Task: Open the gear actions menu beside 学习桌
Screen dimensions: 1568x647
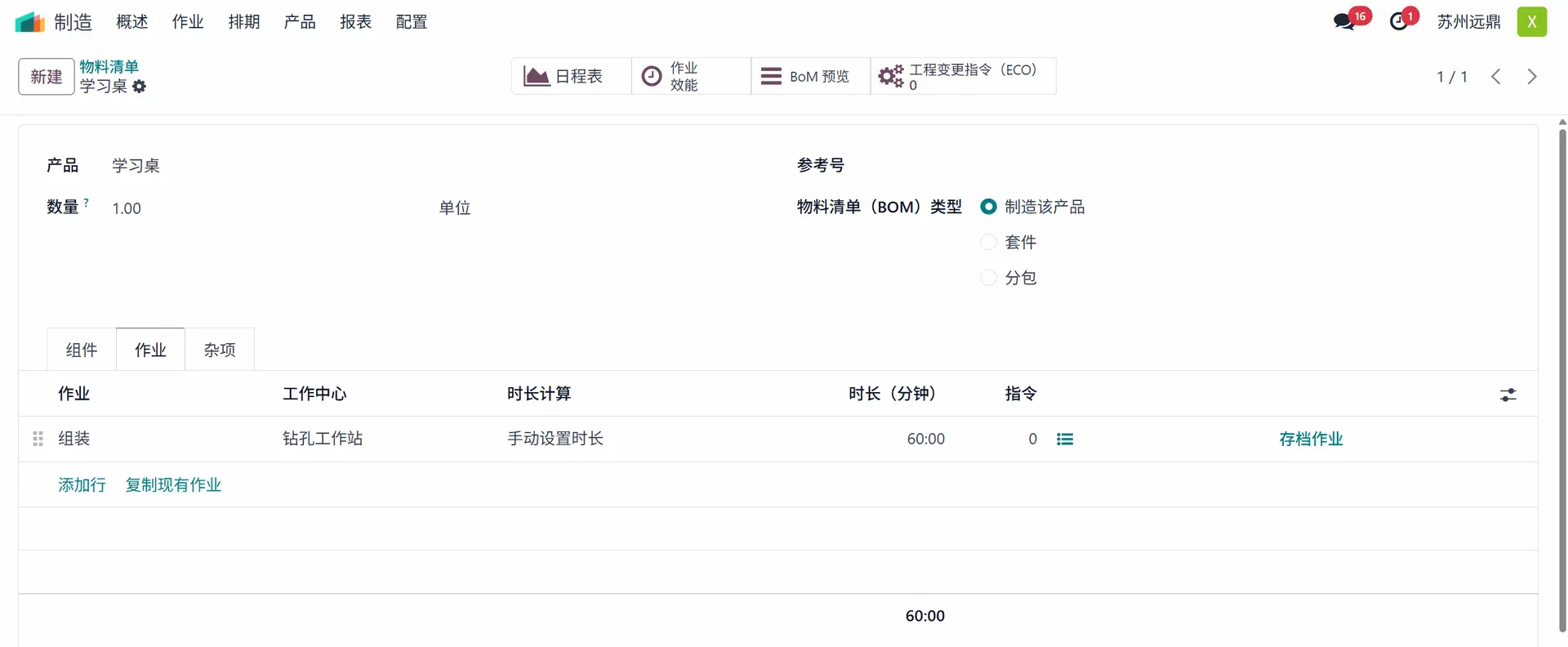Action: (140, 87)
